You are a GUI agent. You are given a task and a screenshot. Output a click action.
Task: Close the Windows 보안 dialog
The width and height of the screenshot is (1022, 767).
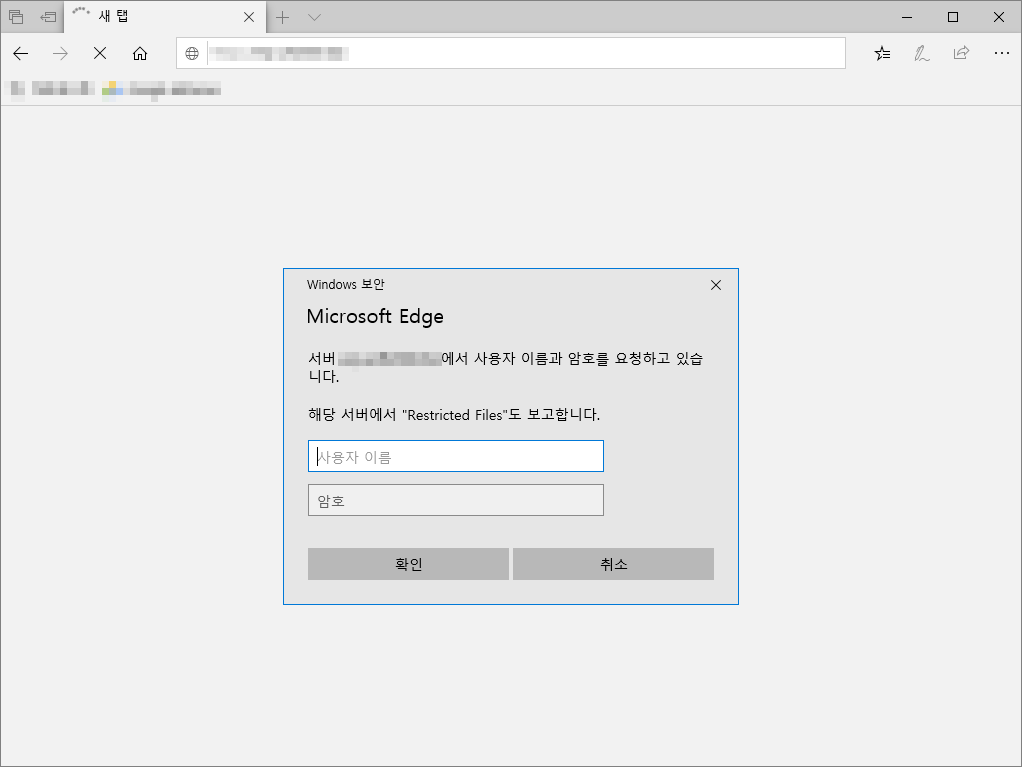pos(716,285)
